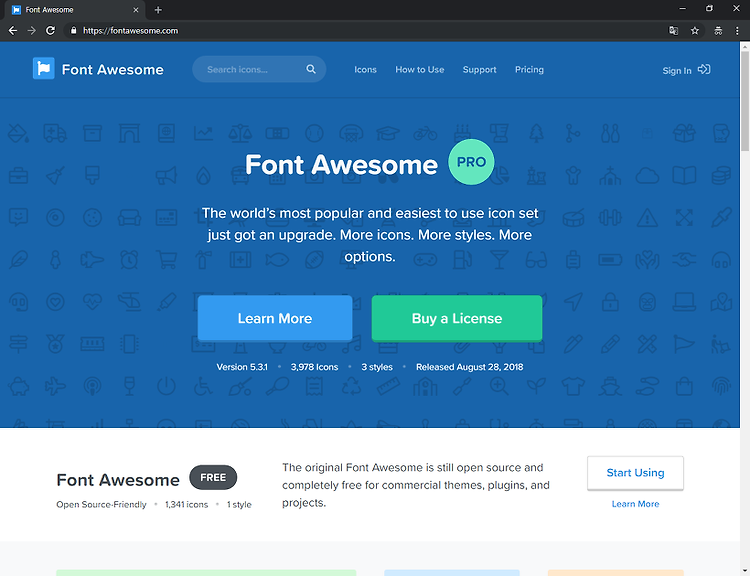The width and height of the screenshot is (750, 576).
Task: Click the background fingerprint icon
Action: click(721, 386)
